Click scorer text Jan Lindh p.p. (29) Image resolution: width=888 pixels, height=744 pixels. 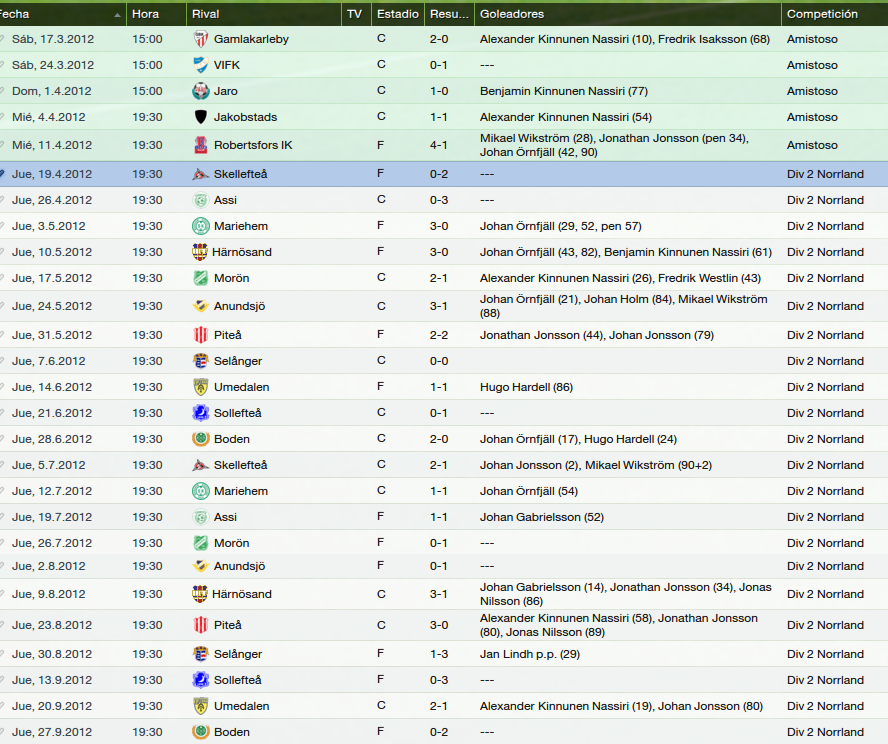pyautogui.click(x=530, y=654)
